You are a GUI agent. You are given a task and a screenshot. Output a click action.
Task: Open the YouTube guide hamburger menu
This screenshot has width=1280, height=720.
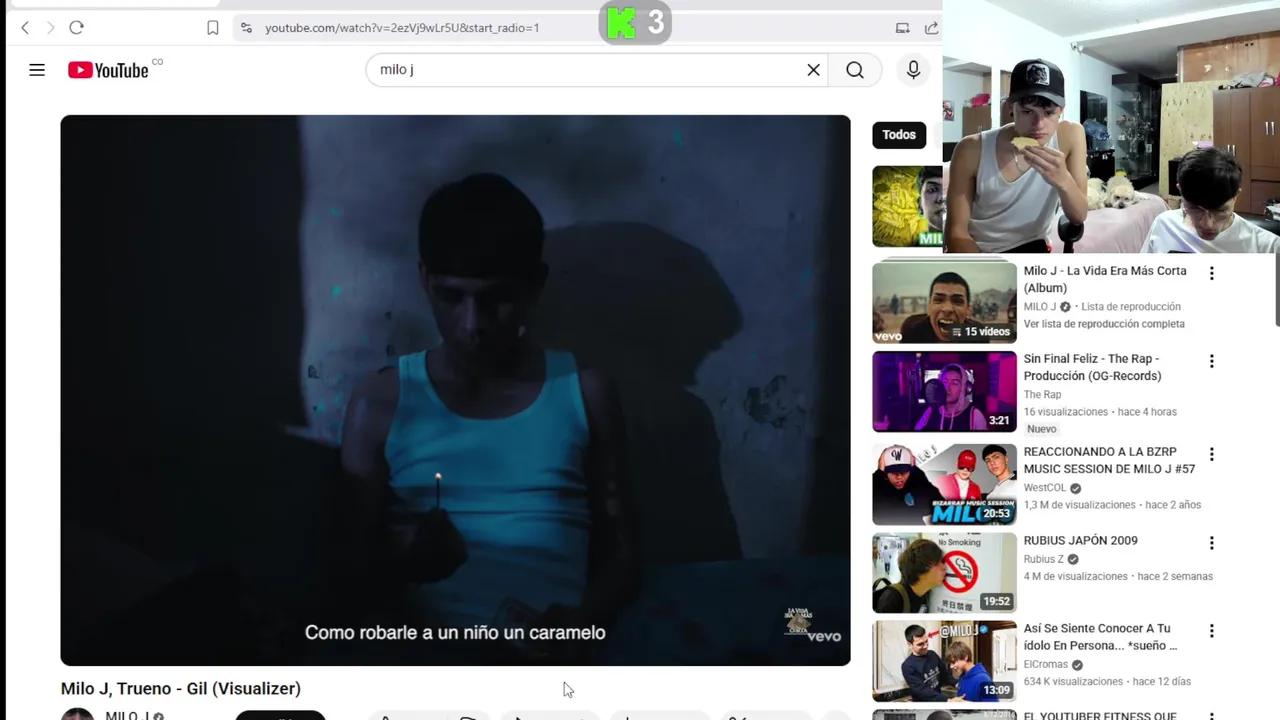[x=37, y=70]
